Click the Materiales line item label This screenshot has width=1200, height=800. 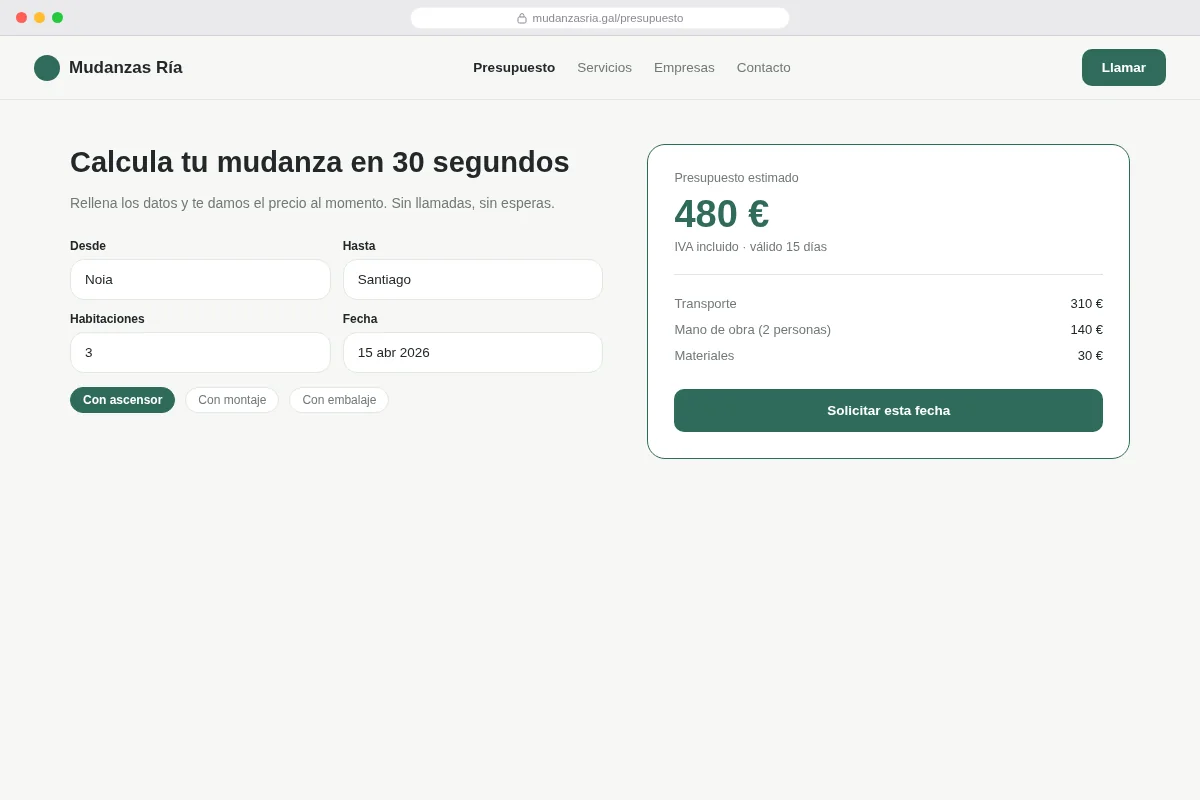pyautogui.click(x=704, y=356)
